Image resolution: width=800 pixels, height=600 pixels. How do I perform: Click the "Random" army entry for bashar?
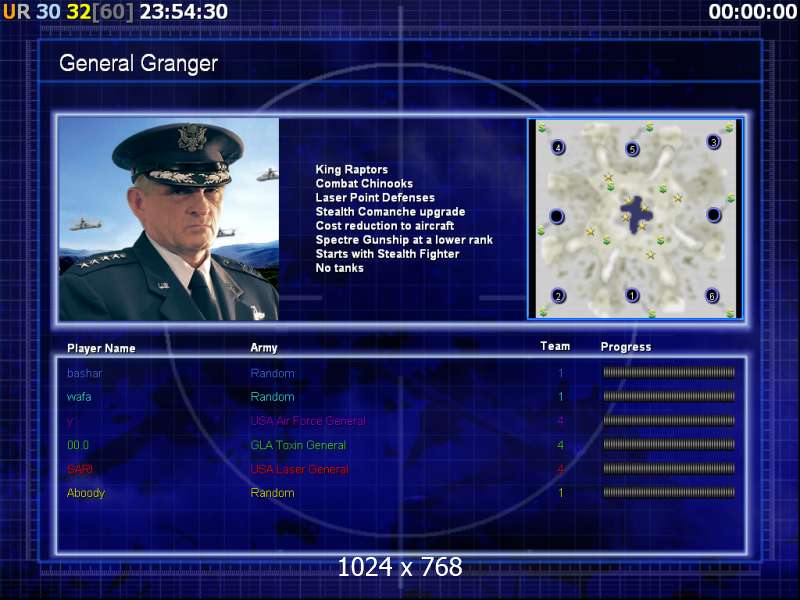pos(272,373)
